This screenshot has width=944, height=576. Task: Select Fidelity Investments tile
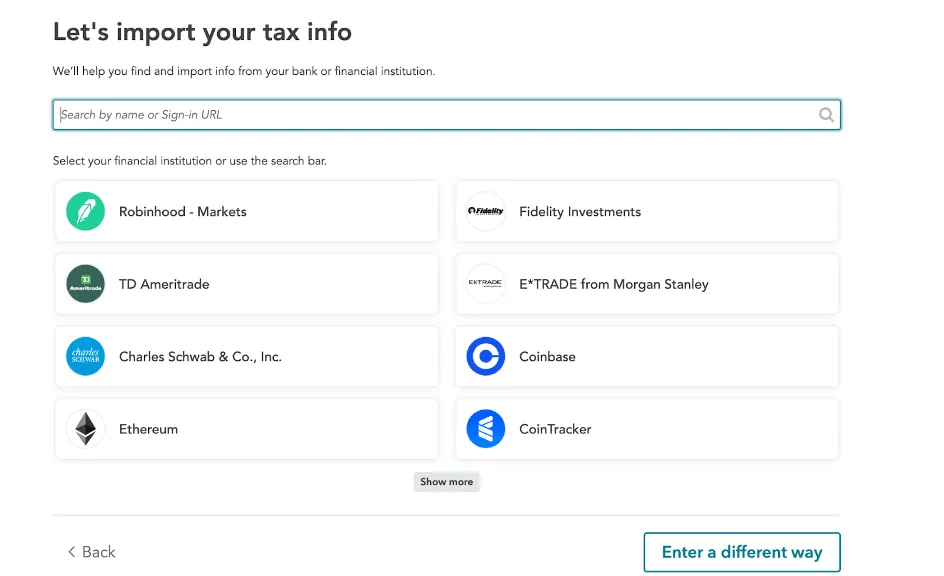click(x=647, y=211)
